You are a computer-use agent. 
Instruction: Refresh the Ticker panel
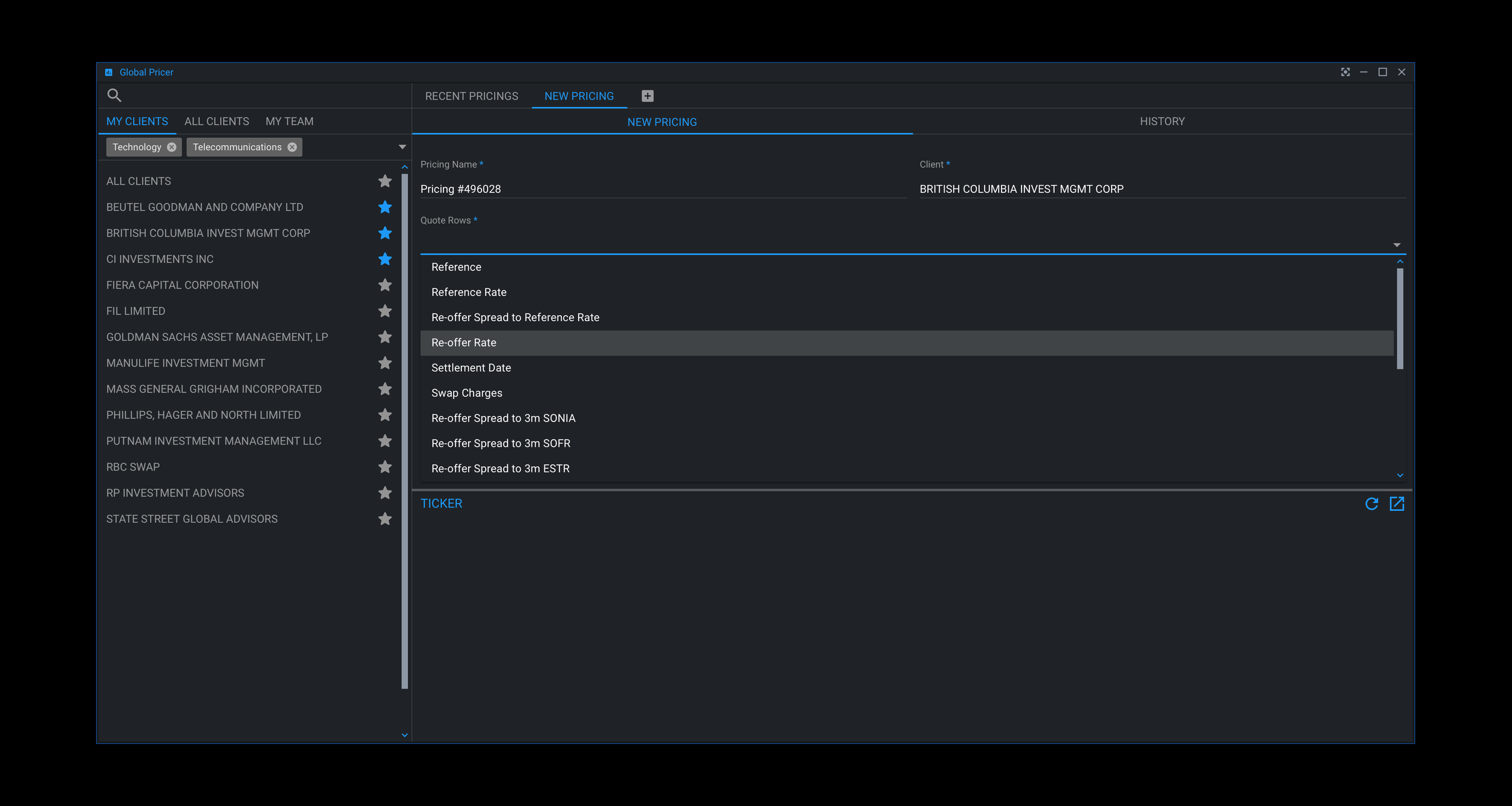click(1371, 504)
